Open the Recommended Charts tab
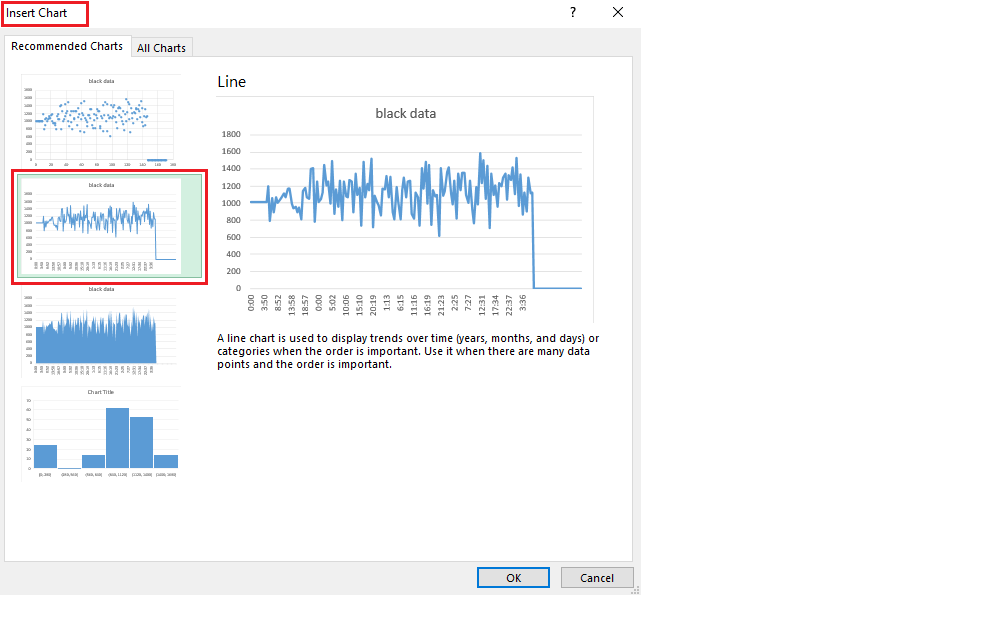 tap(67, 46)
